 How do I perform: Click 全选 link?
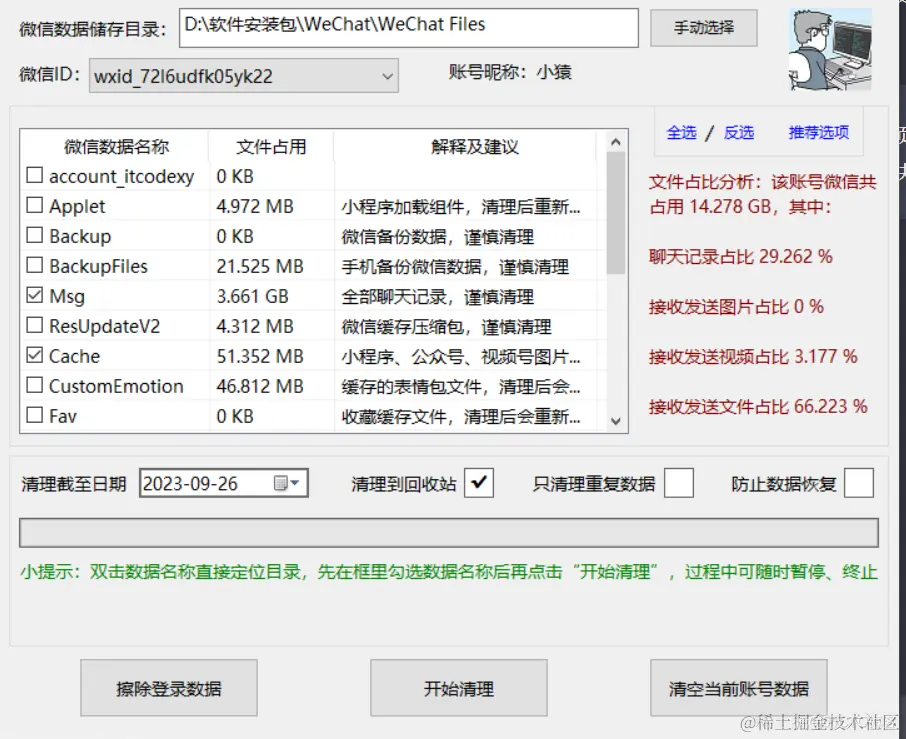pyautogui.click(x=681, y=132)
